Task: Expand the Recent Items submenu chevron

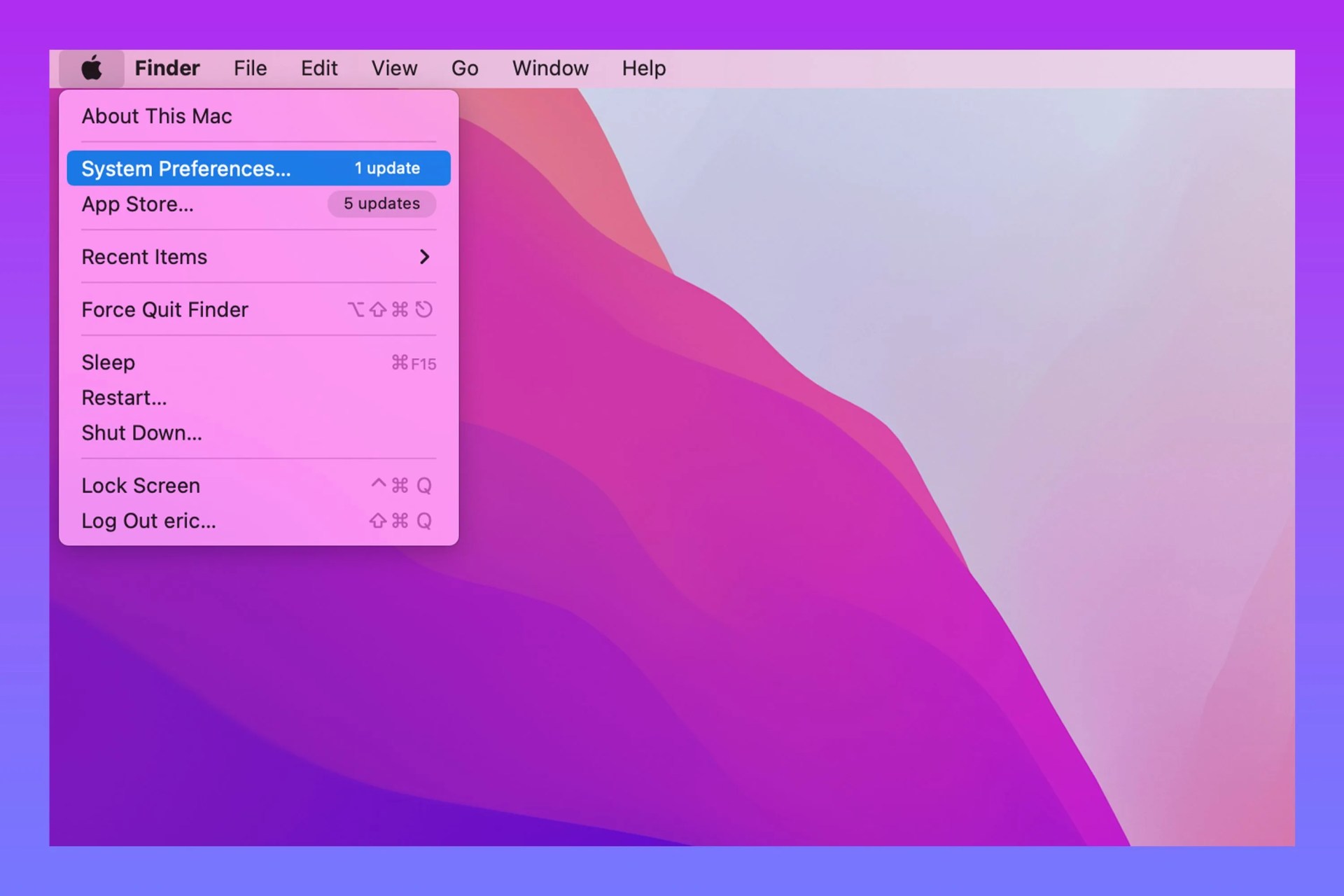Action: [424, 257]
